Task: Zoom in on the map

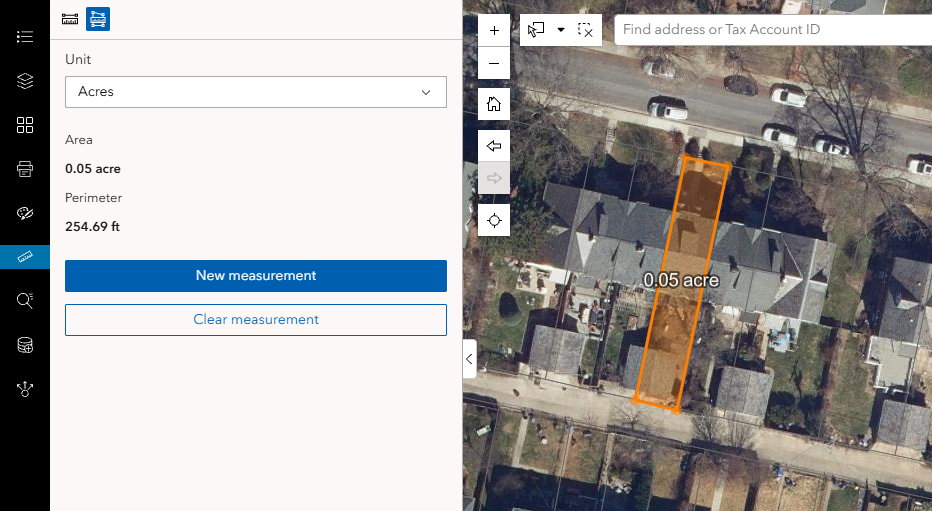Action: [x=494, y=31]
